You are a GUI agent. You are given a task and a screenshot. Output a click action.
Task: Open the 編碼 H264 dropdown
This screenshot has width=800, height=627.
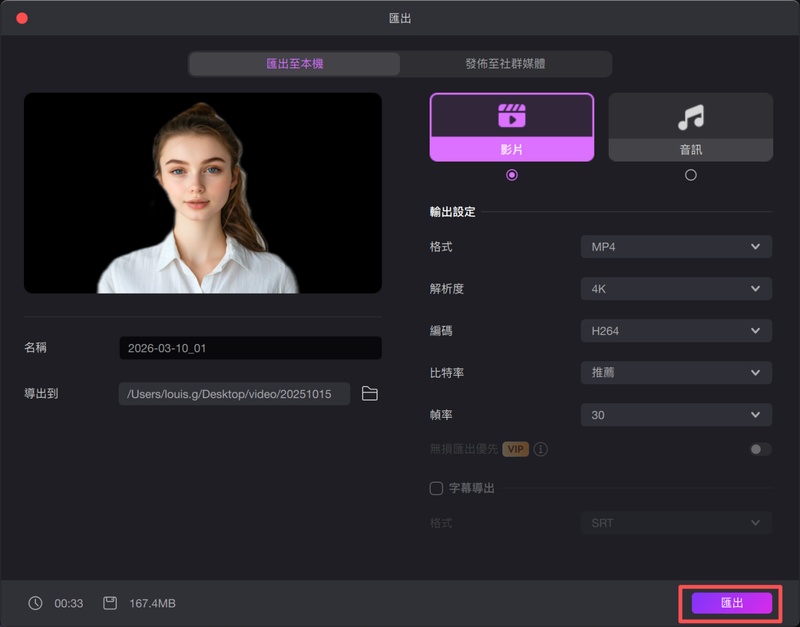point(676,331)
